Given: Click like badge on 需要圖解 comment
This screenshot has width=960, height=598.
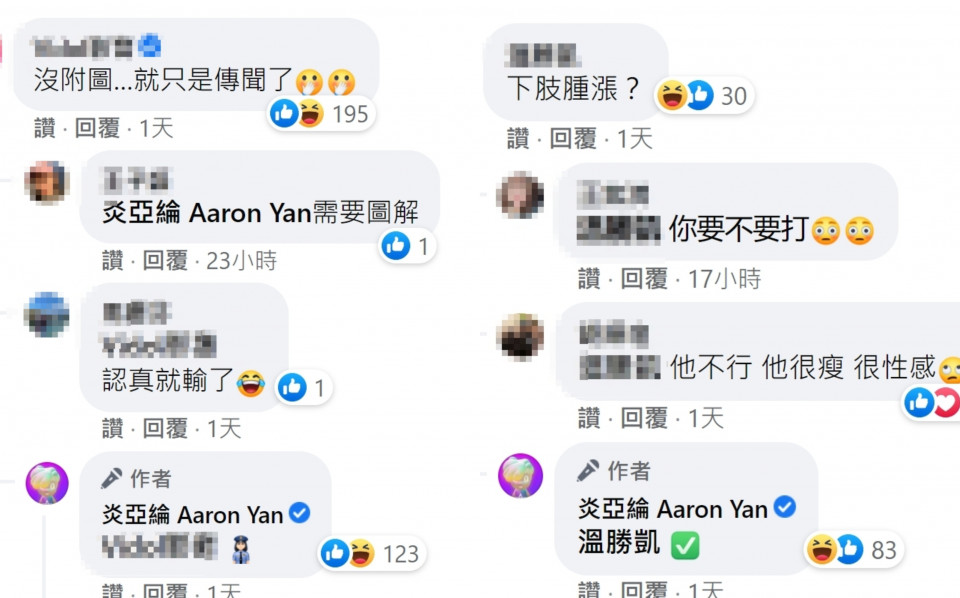Looking at the screenshot, I should (x=407, y=246).
